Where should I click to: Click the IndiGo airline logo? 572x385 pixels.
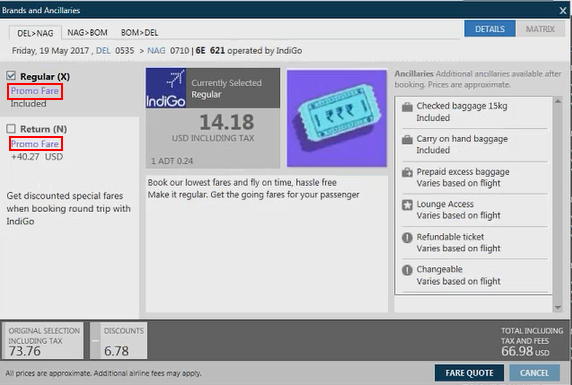point(166,88)
